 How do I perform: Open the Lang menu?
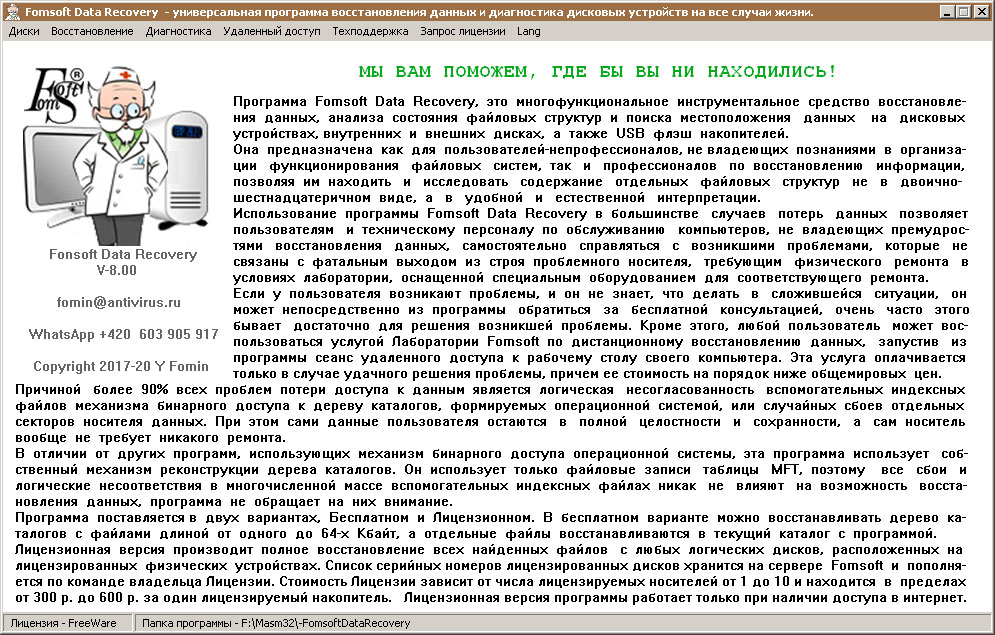click(x=523, y=31)
